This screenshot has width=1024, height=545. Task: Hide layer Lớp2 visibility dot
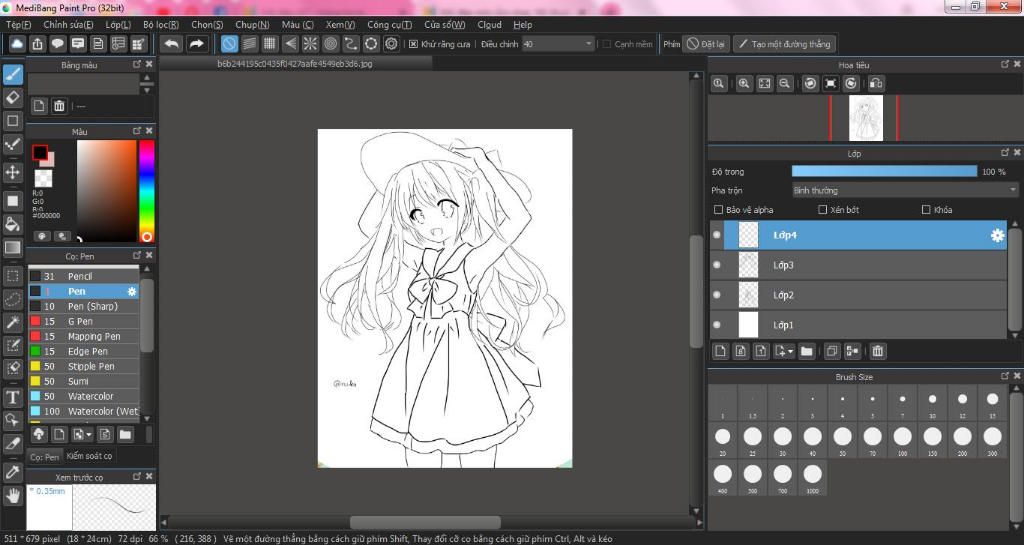click(x=717, y=295)
